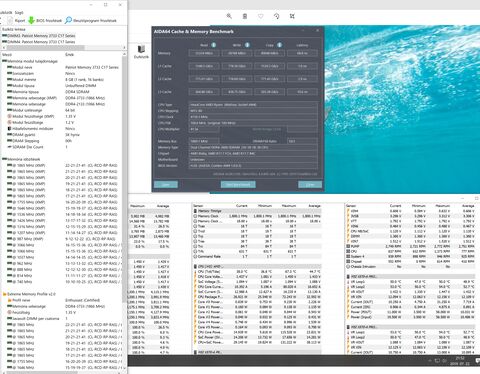Screen dimensions: 480x374
Task: Click the Memory Read result field
Action: (204, 53)
